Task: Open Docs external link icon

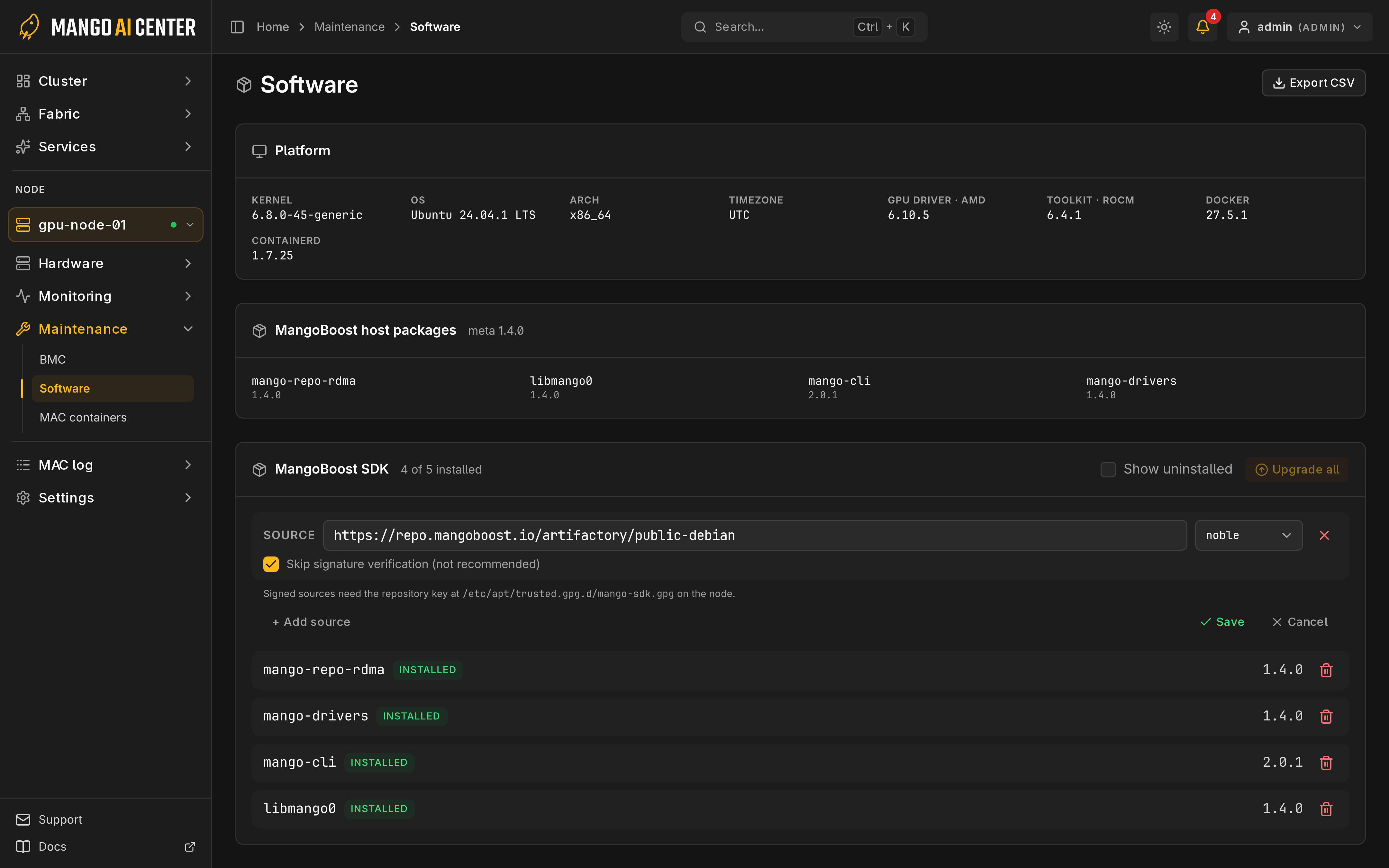Action: click(190, 847)
